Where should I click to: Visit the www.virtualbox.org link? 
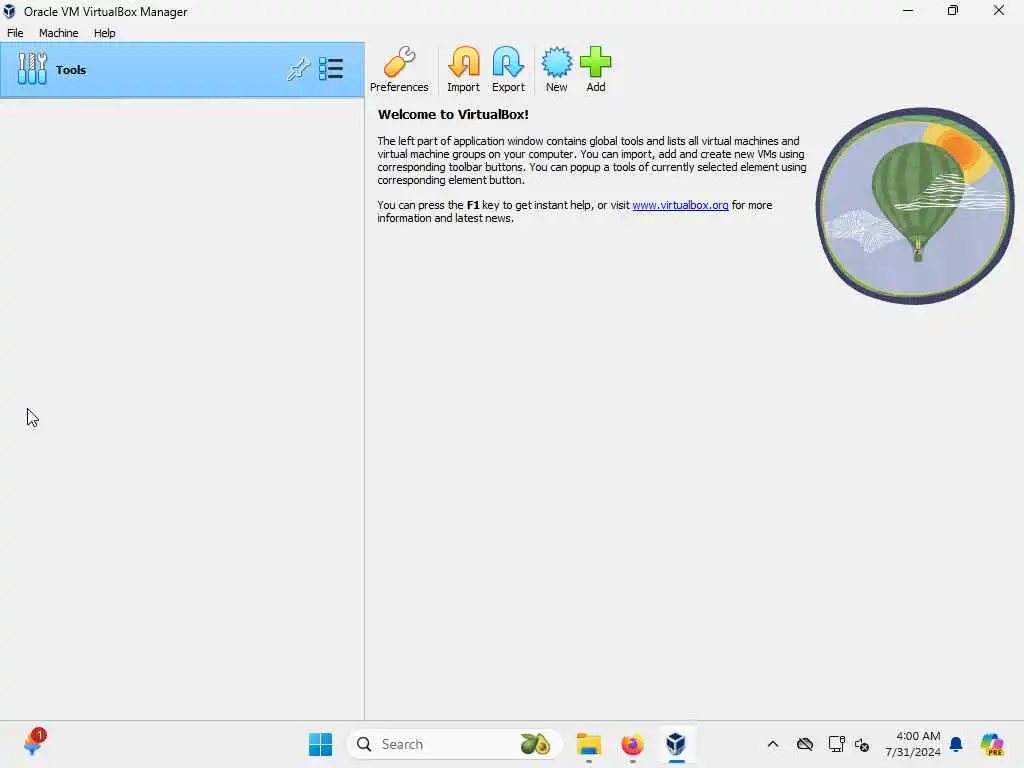pos(680,205)
